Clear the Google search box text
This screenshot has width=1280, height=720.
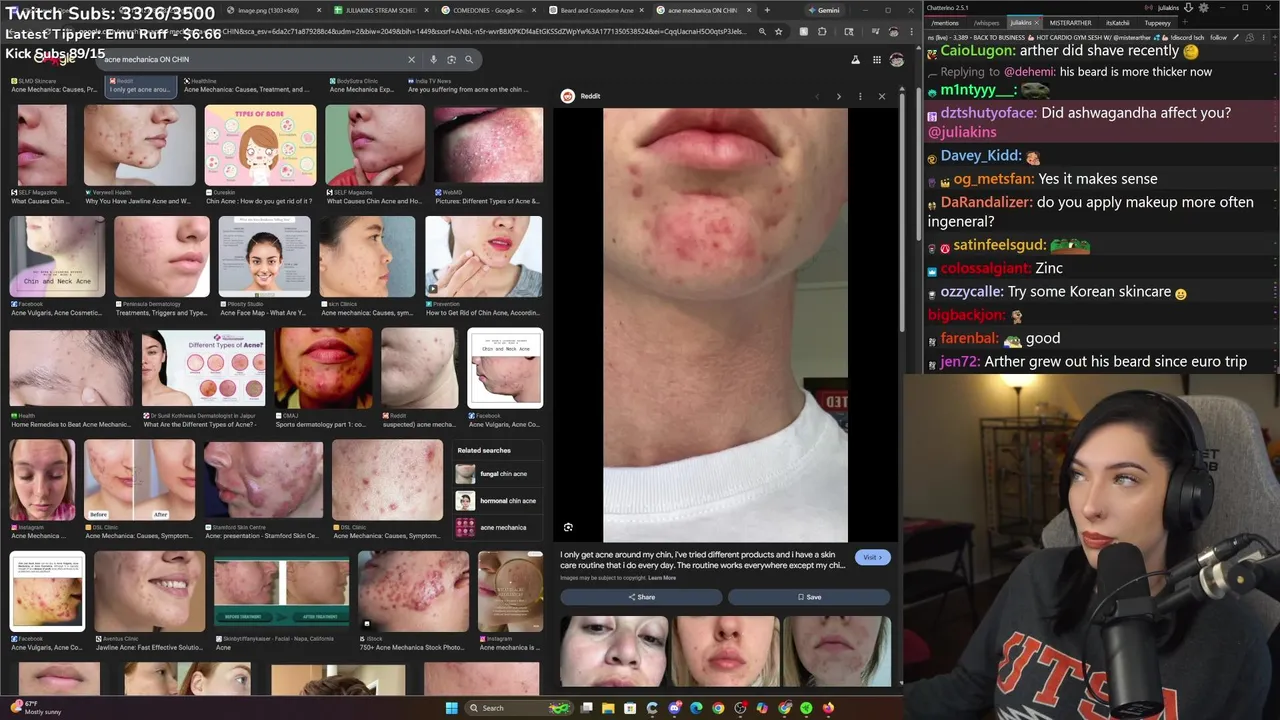(x=411, y=59)
